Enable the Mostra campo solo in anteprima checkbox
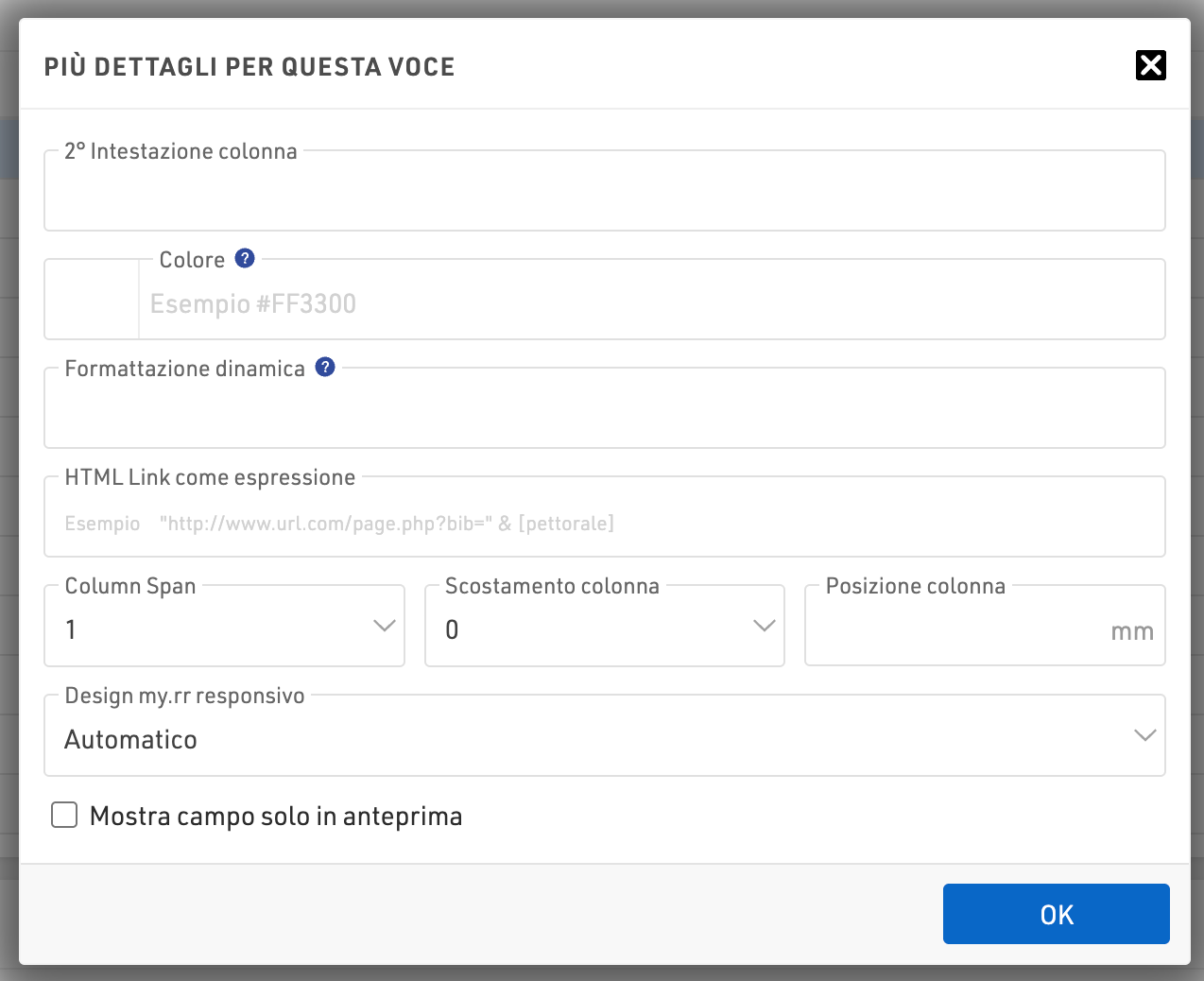This screenshot has height=981, width=1204. (64, 815)
